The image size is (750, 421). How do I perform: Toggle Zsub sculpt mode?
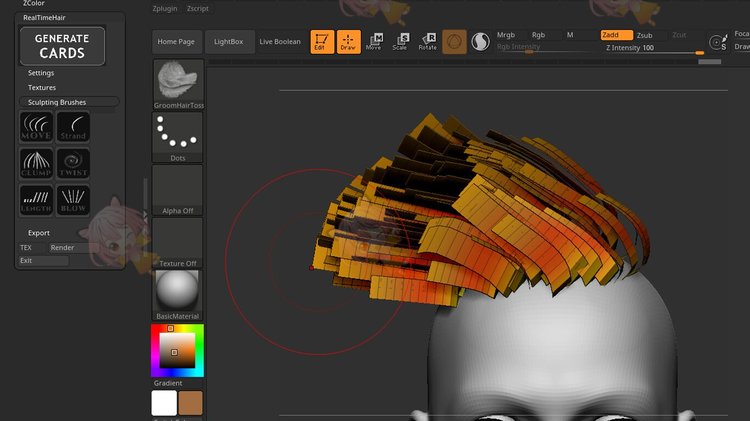coord(644,35)
